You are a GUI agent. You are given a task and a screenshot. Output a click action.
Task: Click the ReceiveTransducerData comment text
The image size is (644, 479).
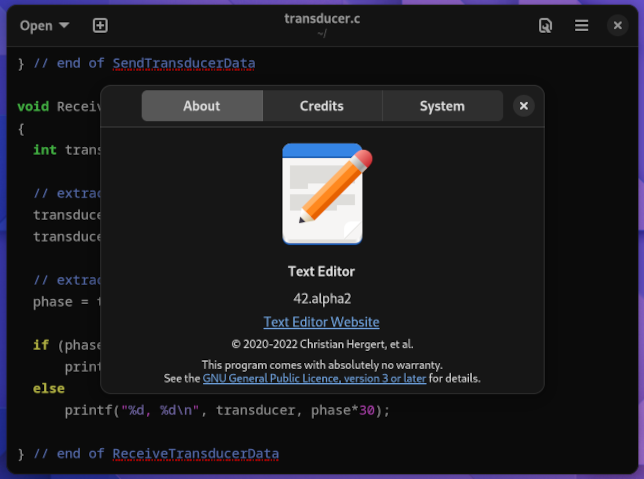point(196,454)
